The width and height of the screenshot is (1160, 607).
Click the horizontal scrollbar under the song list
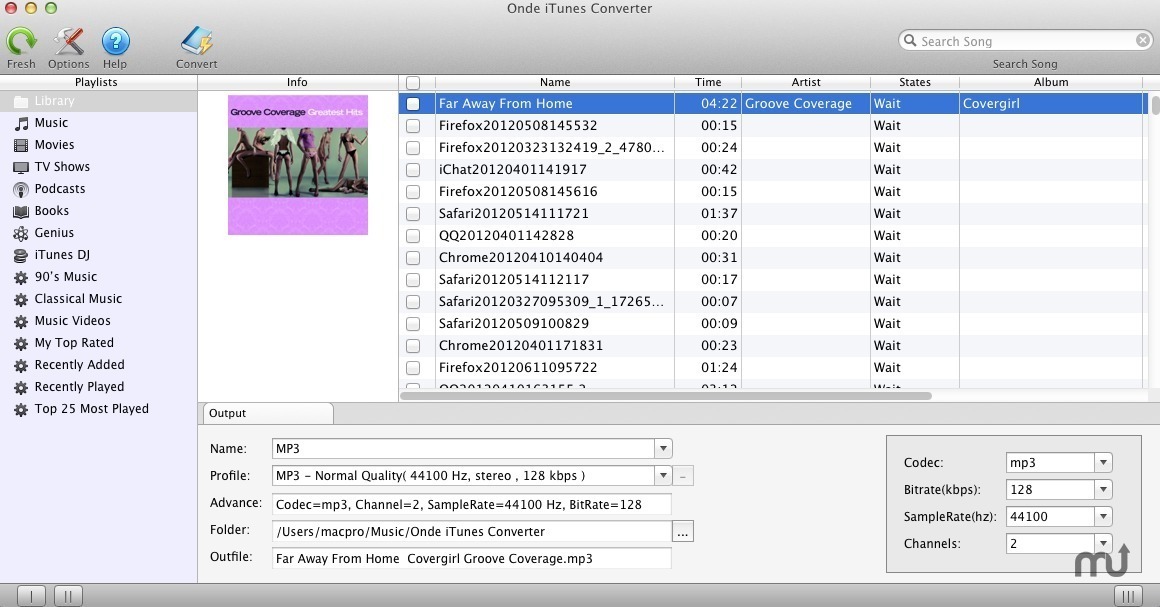pyautogui.click(x=666, y=396)
